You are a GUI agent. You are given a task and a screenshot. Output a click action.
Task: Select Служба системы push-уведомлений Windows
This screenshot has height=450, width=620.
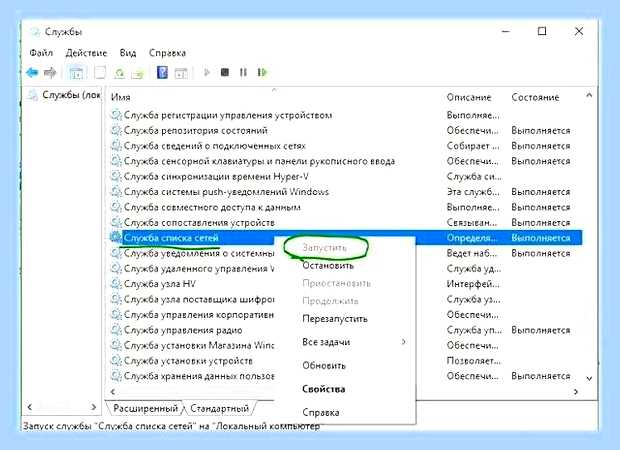pos(226,192)
